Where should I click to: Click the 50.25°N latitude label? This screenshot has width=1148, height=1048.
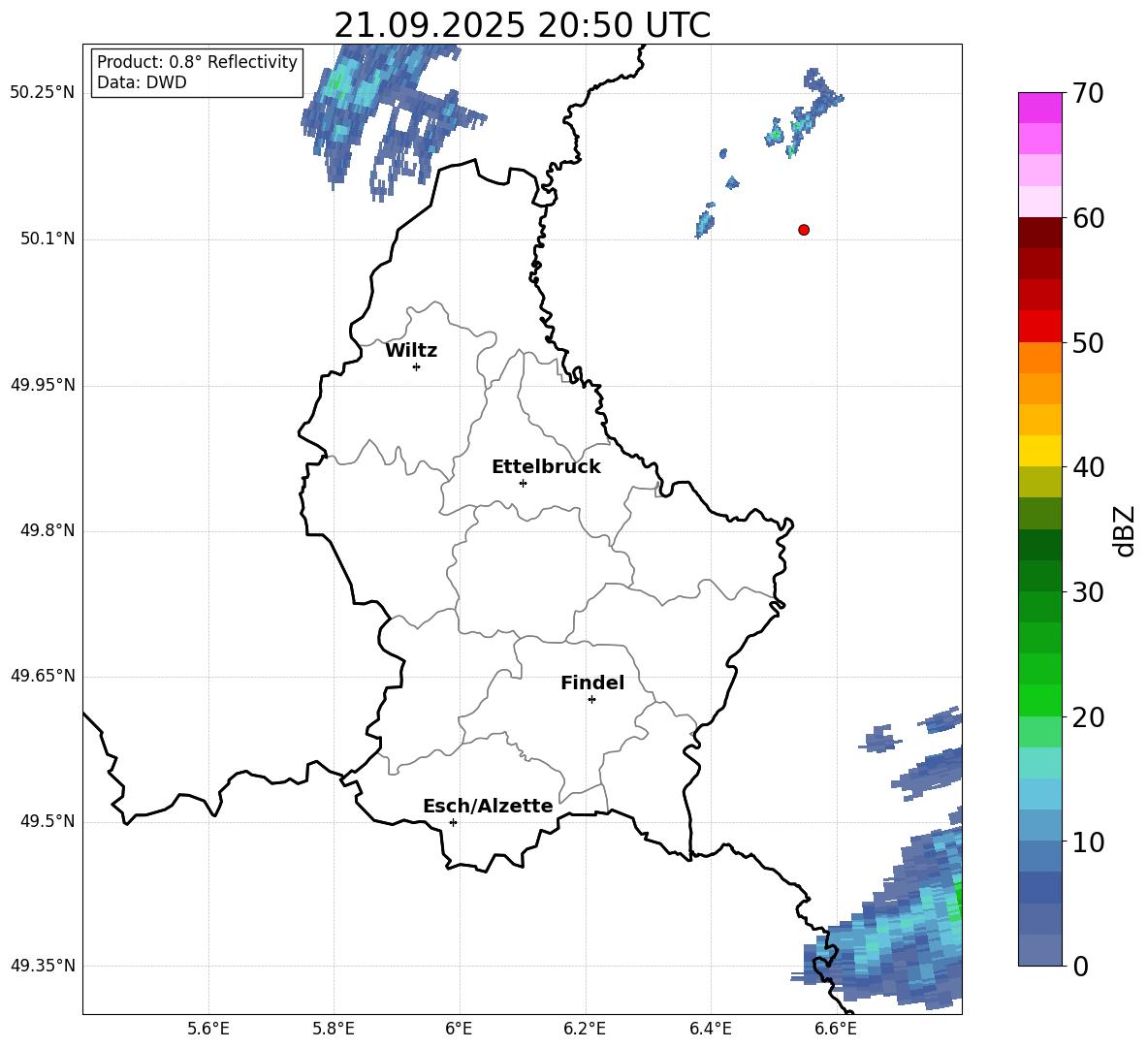[43, 93]
